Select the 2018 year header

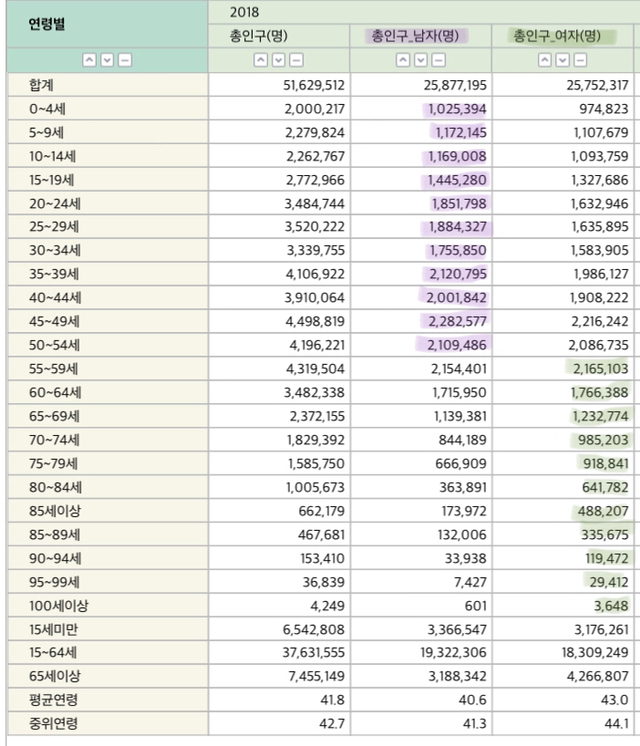click(244, 12)
